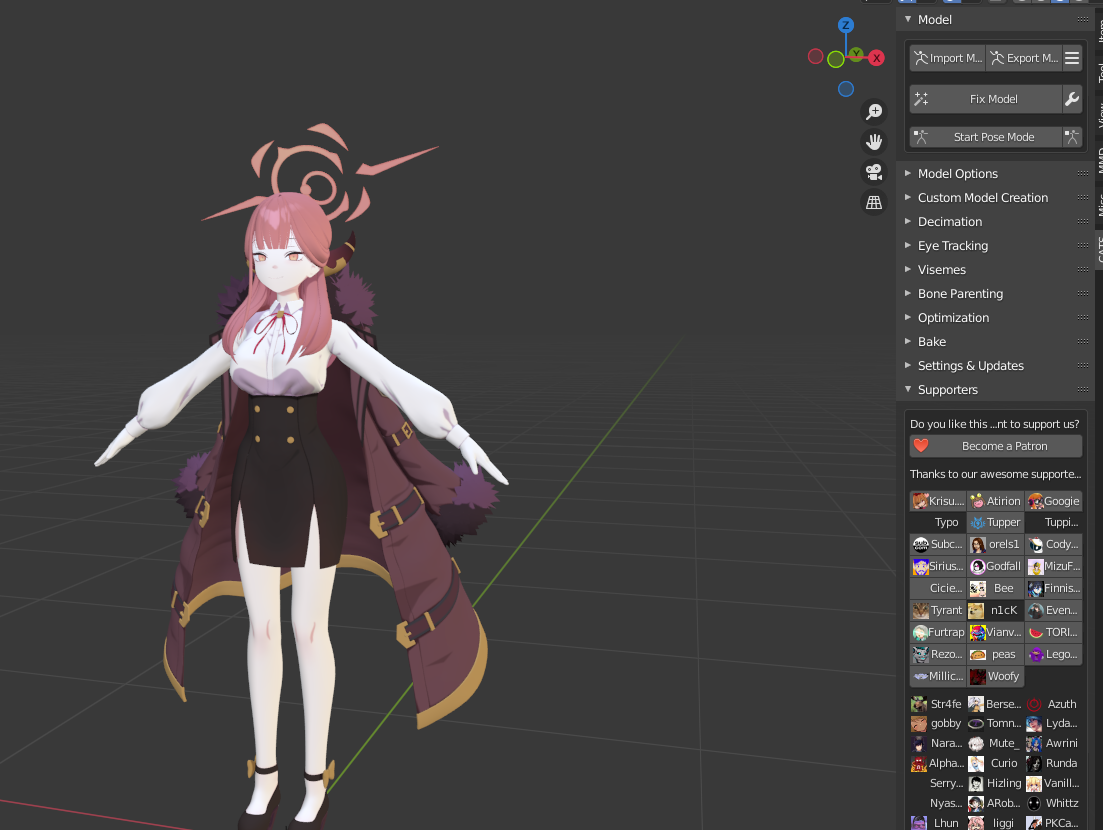The height and width of the screenshot is (830, 1103).
Task: Click supporter Godfall button
Action: [995, 566]
